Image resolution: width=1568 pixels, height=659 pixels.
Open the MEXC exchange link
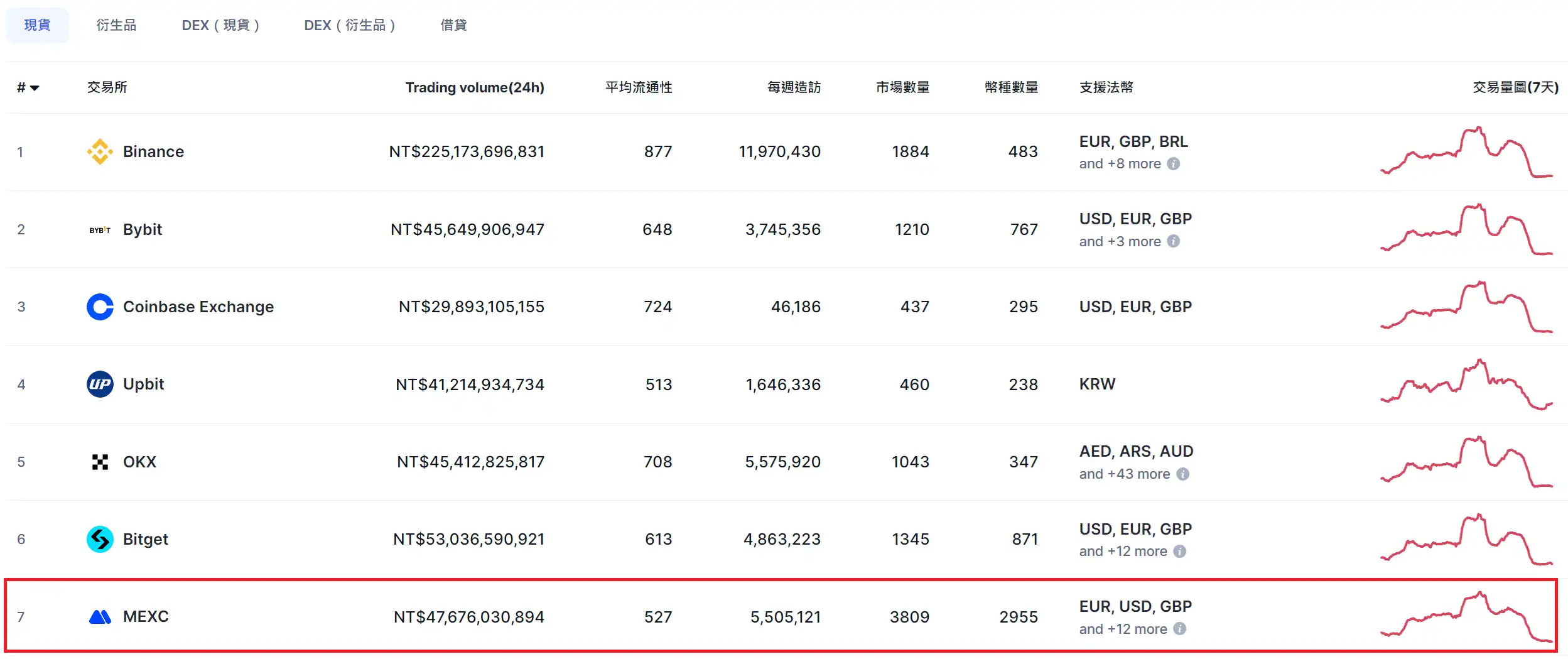coord(146,616)
